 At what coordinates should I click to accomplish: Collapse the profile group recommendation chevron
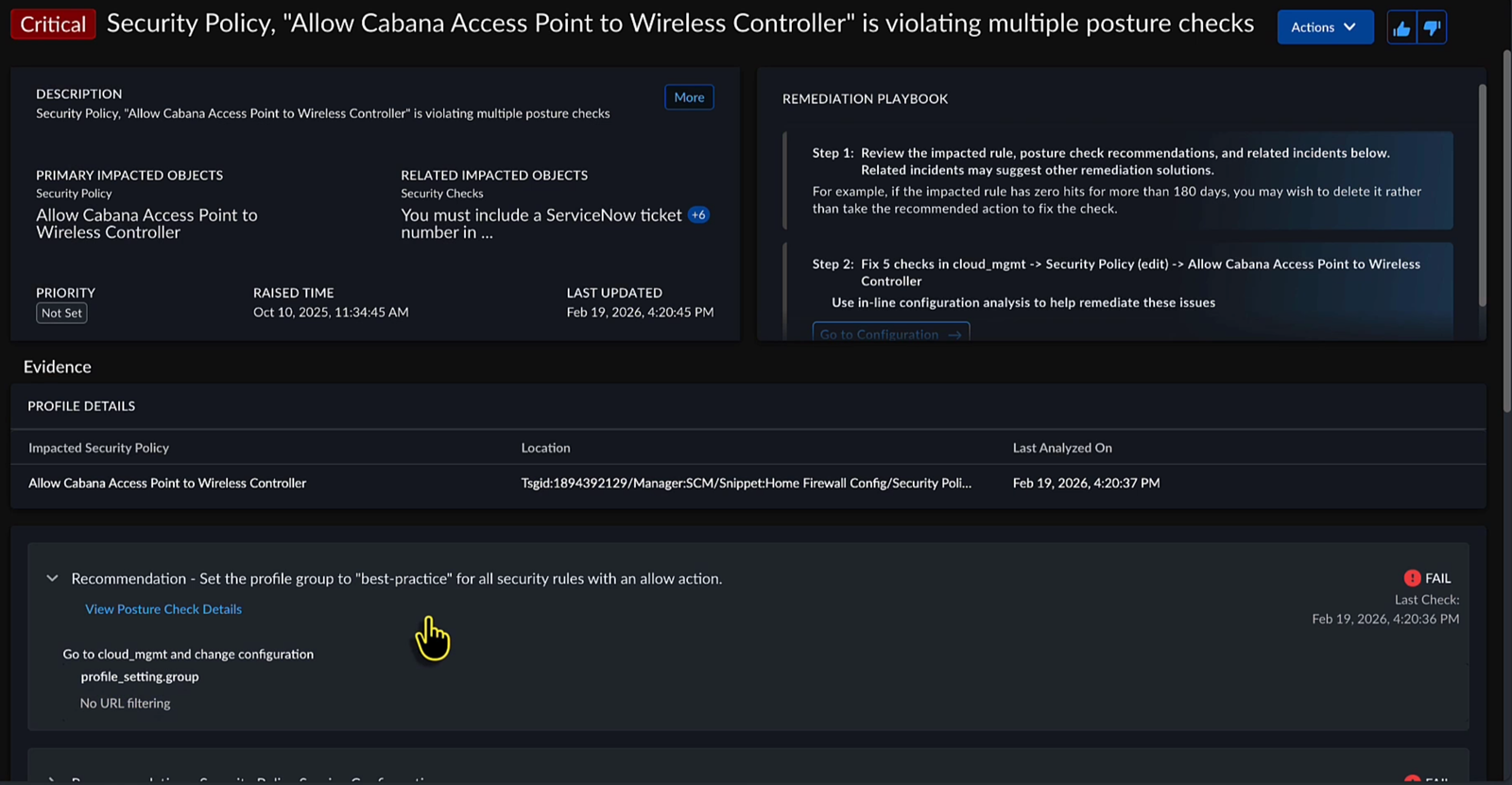(52, 578)
